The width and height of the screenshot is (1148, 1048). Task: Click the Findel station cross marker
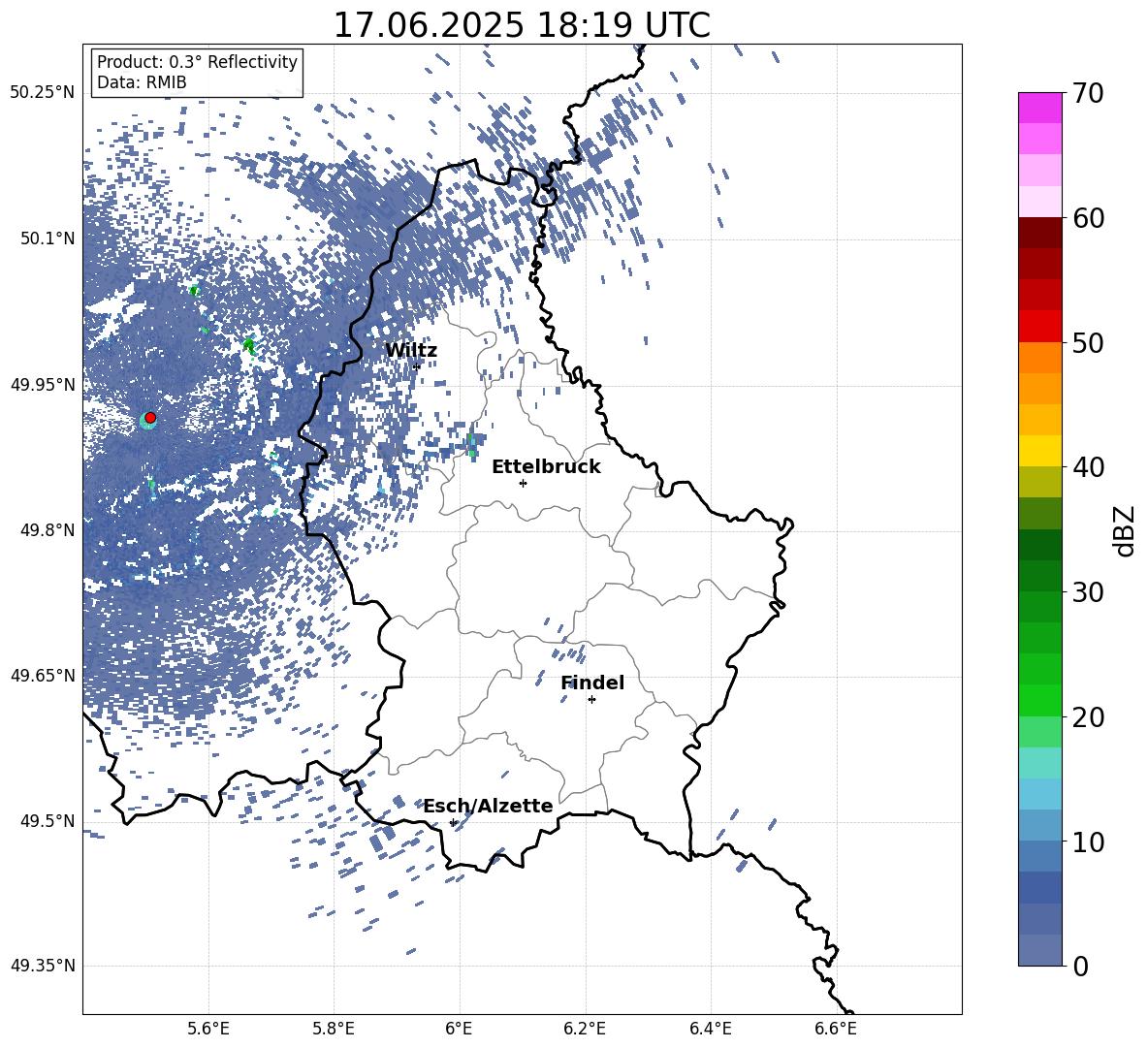(x=591, y=700)
